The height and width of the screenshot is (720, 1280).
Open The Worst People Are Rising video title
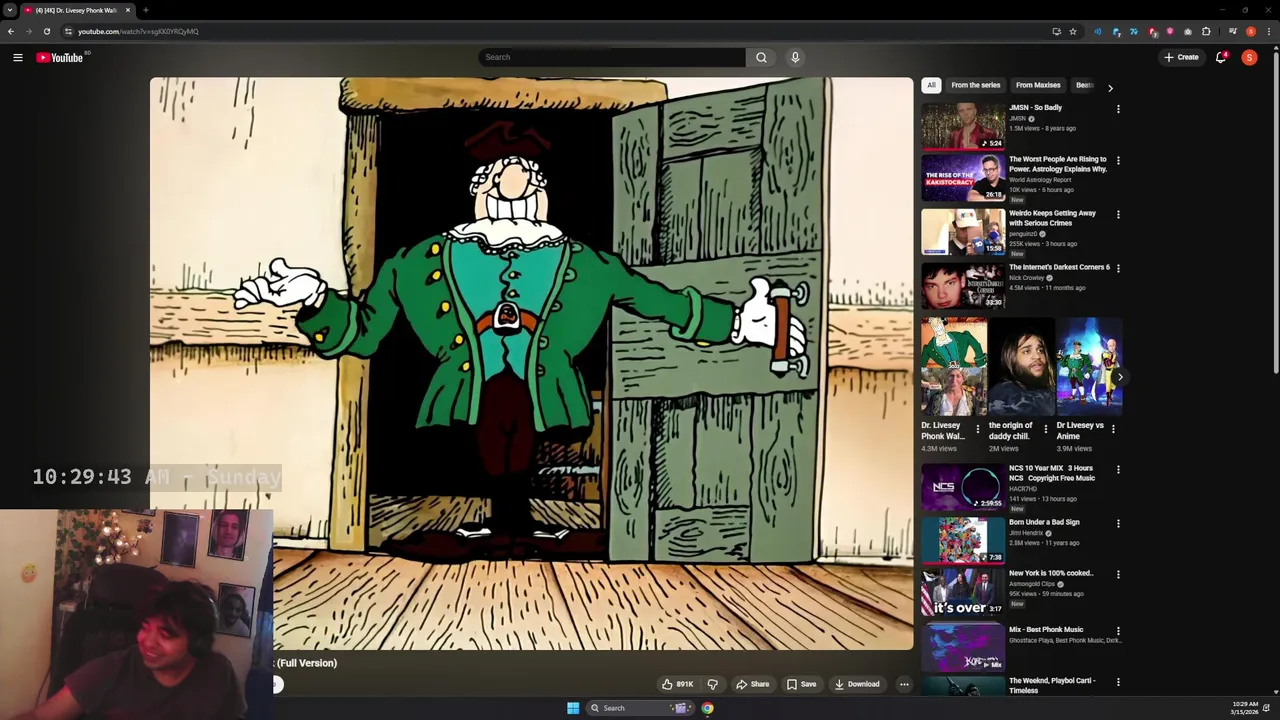coord(1058,164)
